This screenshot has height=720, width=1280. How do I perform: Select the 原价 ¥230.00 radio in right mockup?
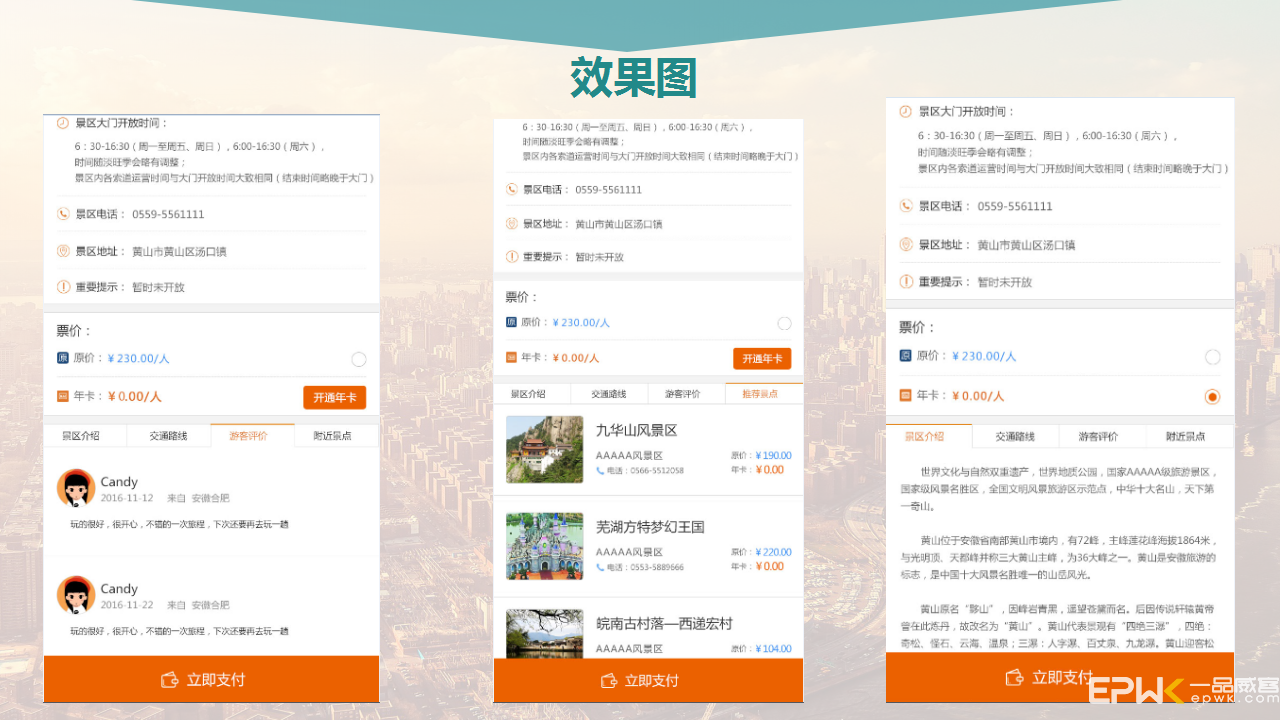(x=1213, y=357)
